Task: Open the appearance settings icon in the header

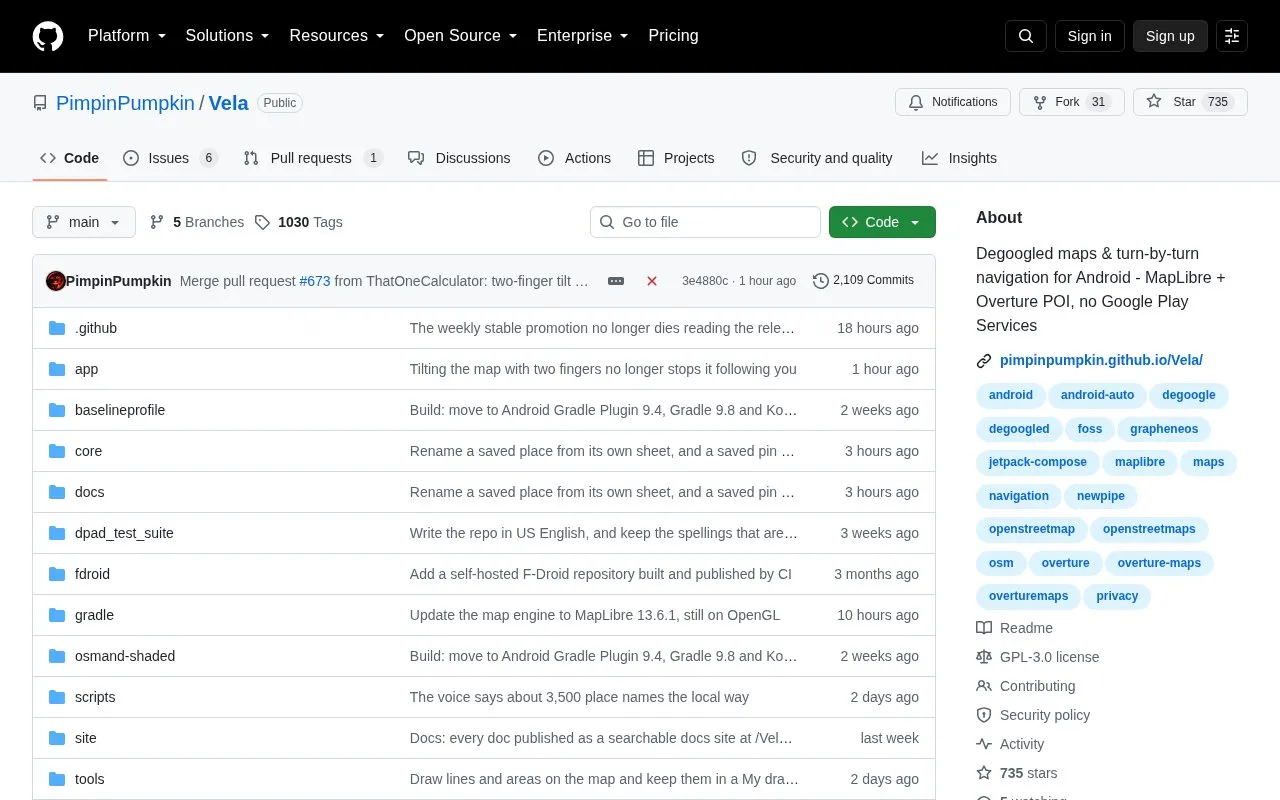Action: 1232,36
